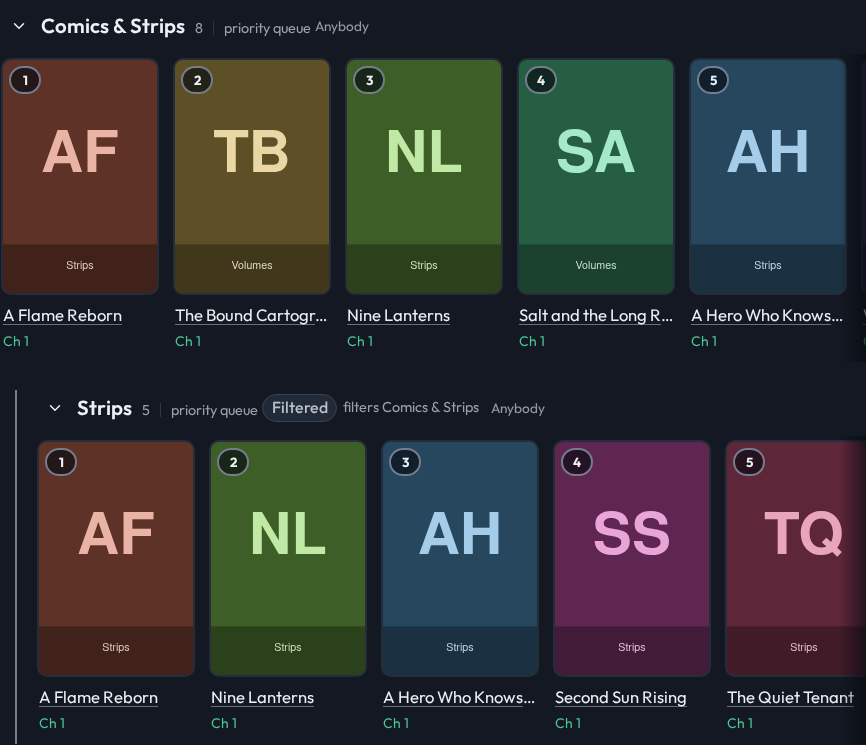
Task: Open the TB cover thumbnail
Action: 252,177
